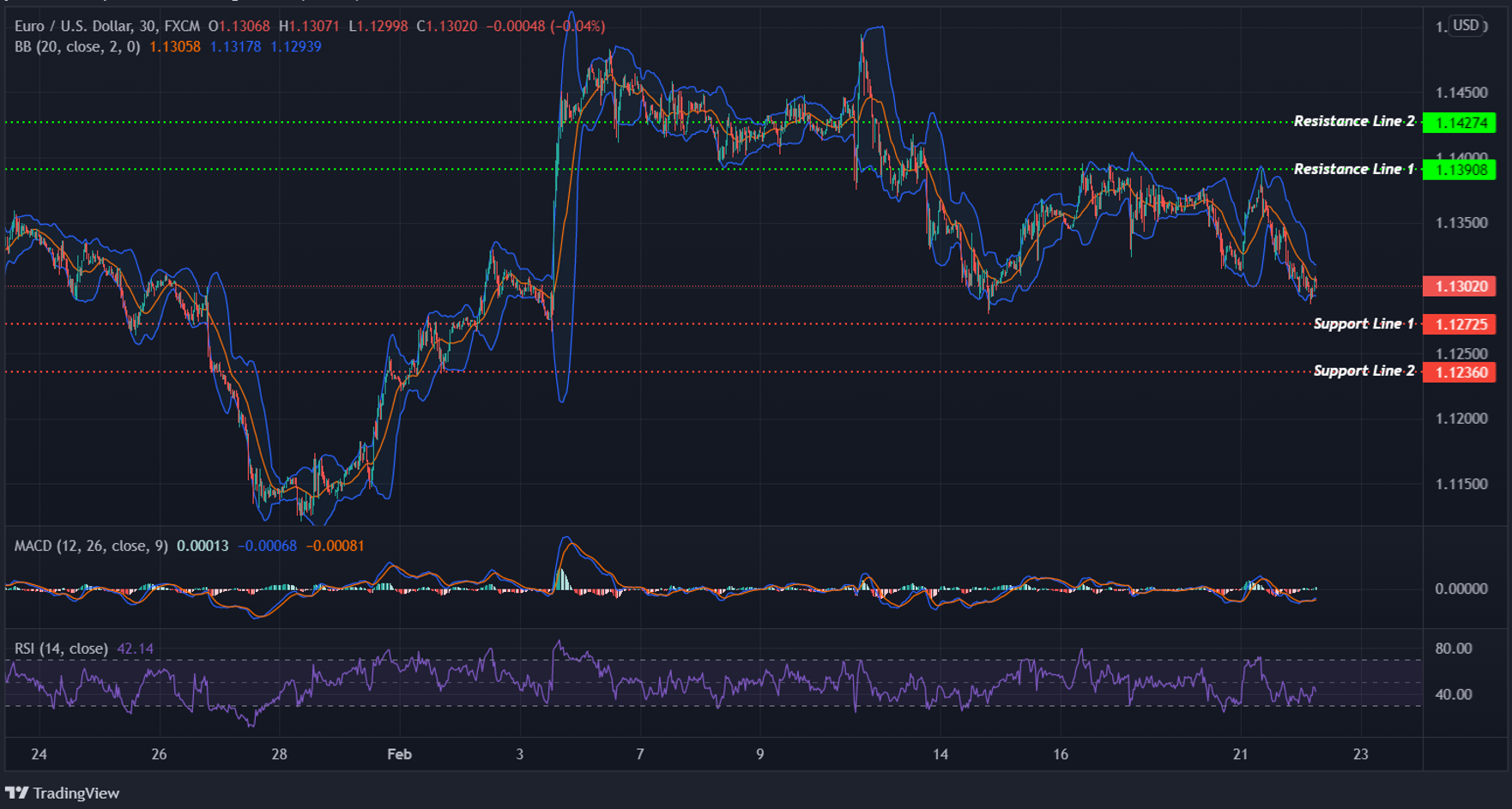This screenshot has height=809, width=1512.
Task: Click the percentage change (-0.04%) in the legend
Action: coord(576,26)
